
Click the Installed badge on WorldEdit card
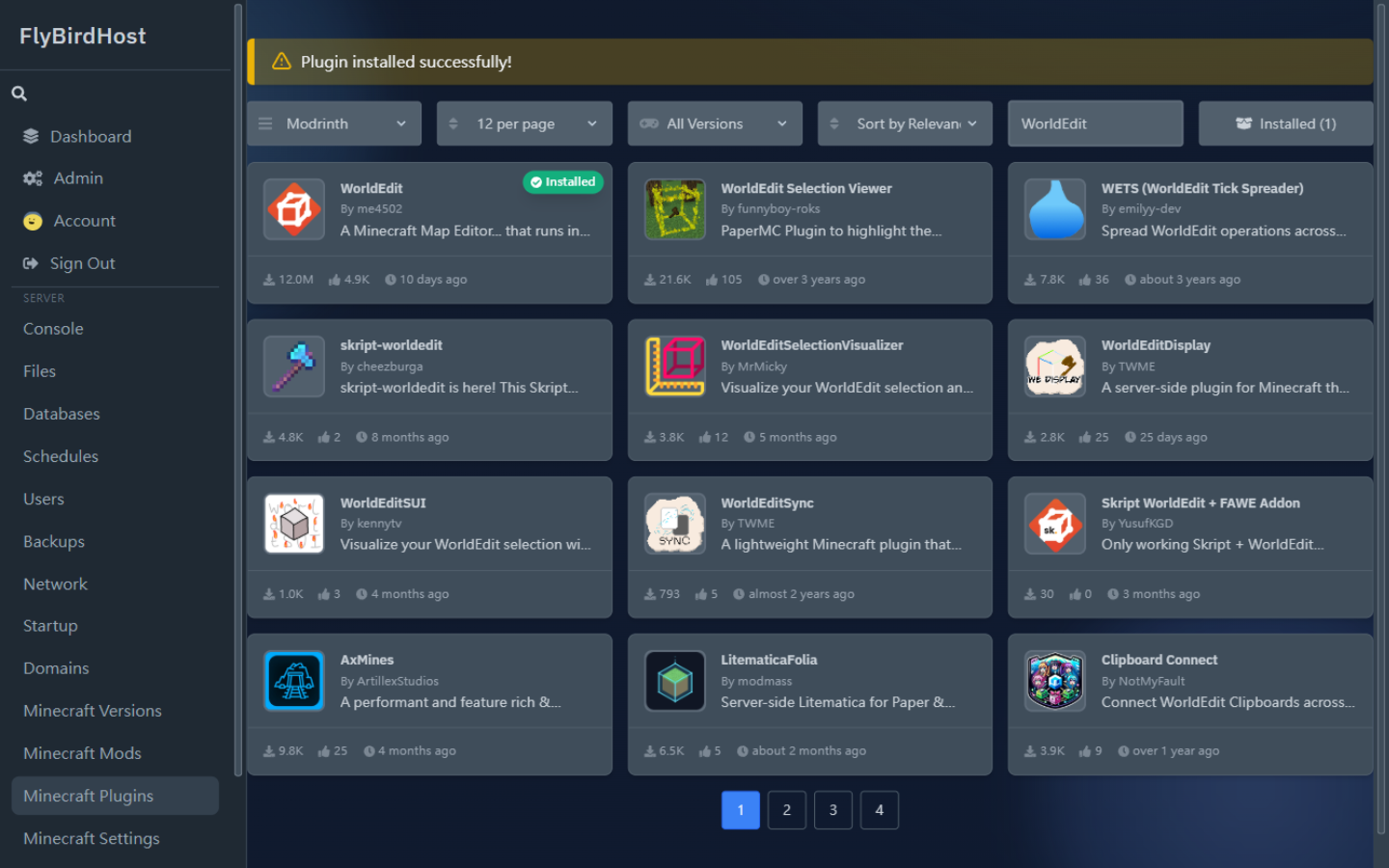563,182
